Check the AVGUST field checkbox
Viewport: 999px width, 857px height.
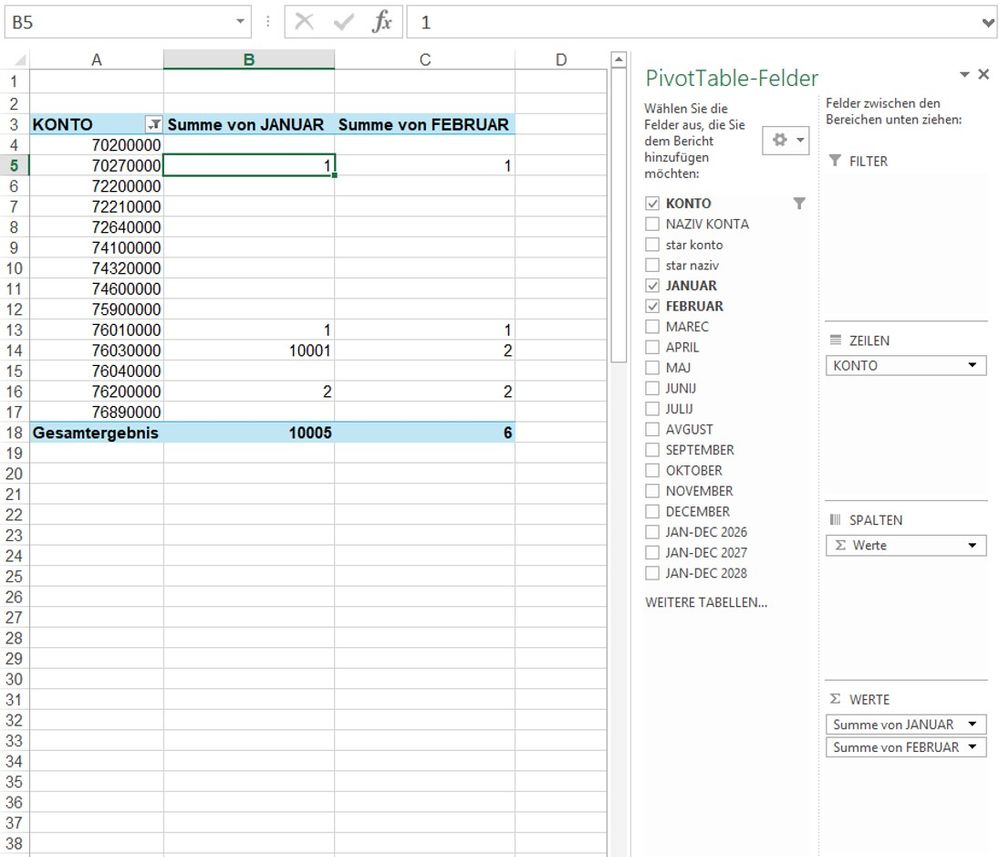[x=652, y=429]
